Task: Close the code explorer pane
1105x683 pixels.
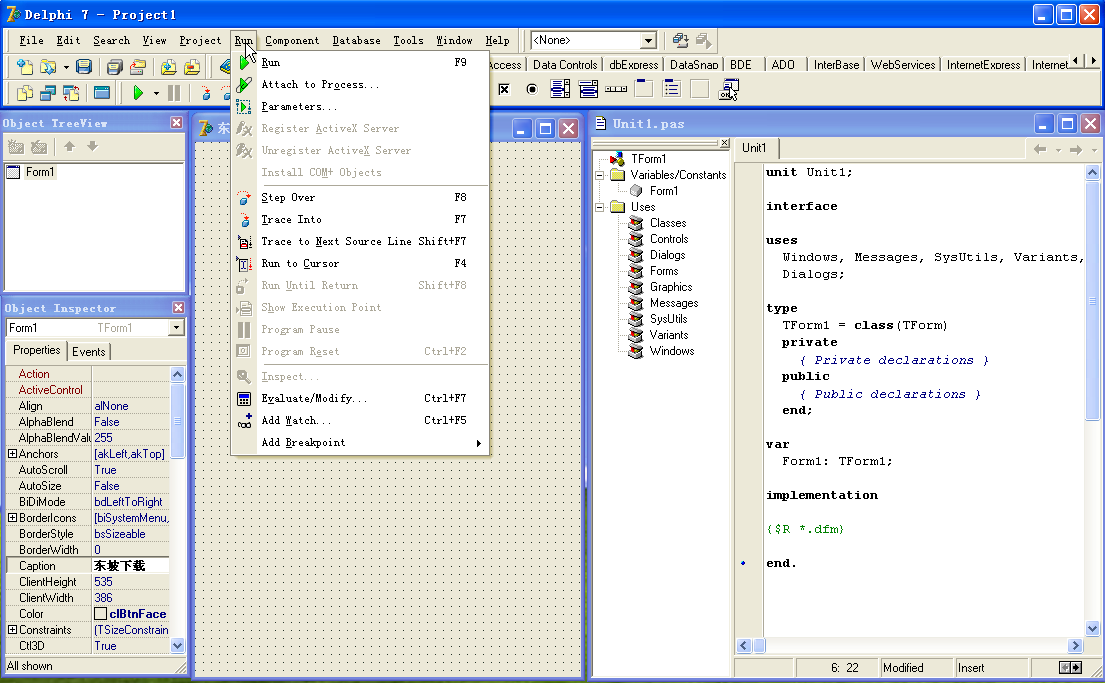Action: pyautogui.click(x=724, y=143)
